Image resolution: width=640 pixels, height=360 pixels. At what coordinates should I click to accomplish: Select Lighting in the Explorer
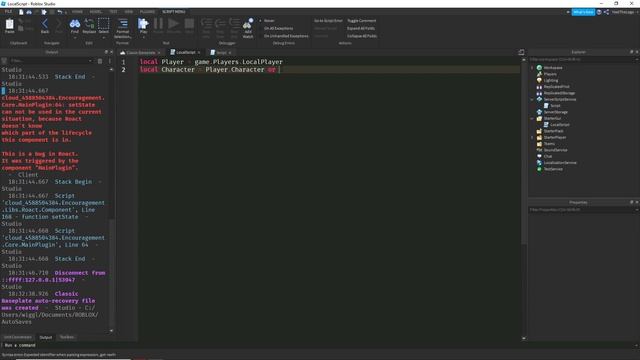click(x=551, y=80)
